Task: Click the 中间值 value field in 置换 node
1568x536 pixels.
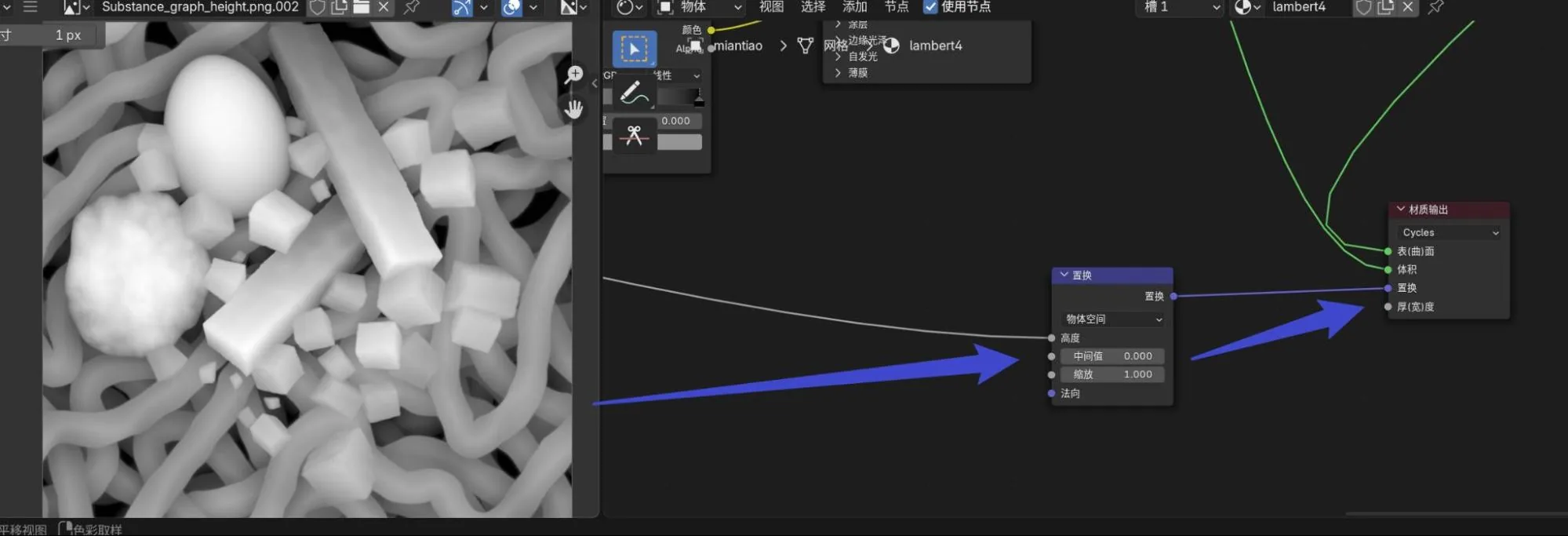Action: coord(1112,356)
